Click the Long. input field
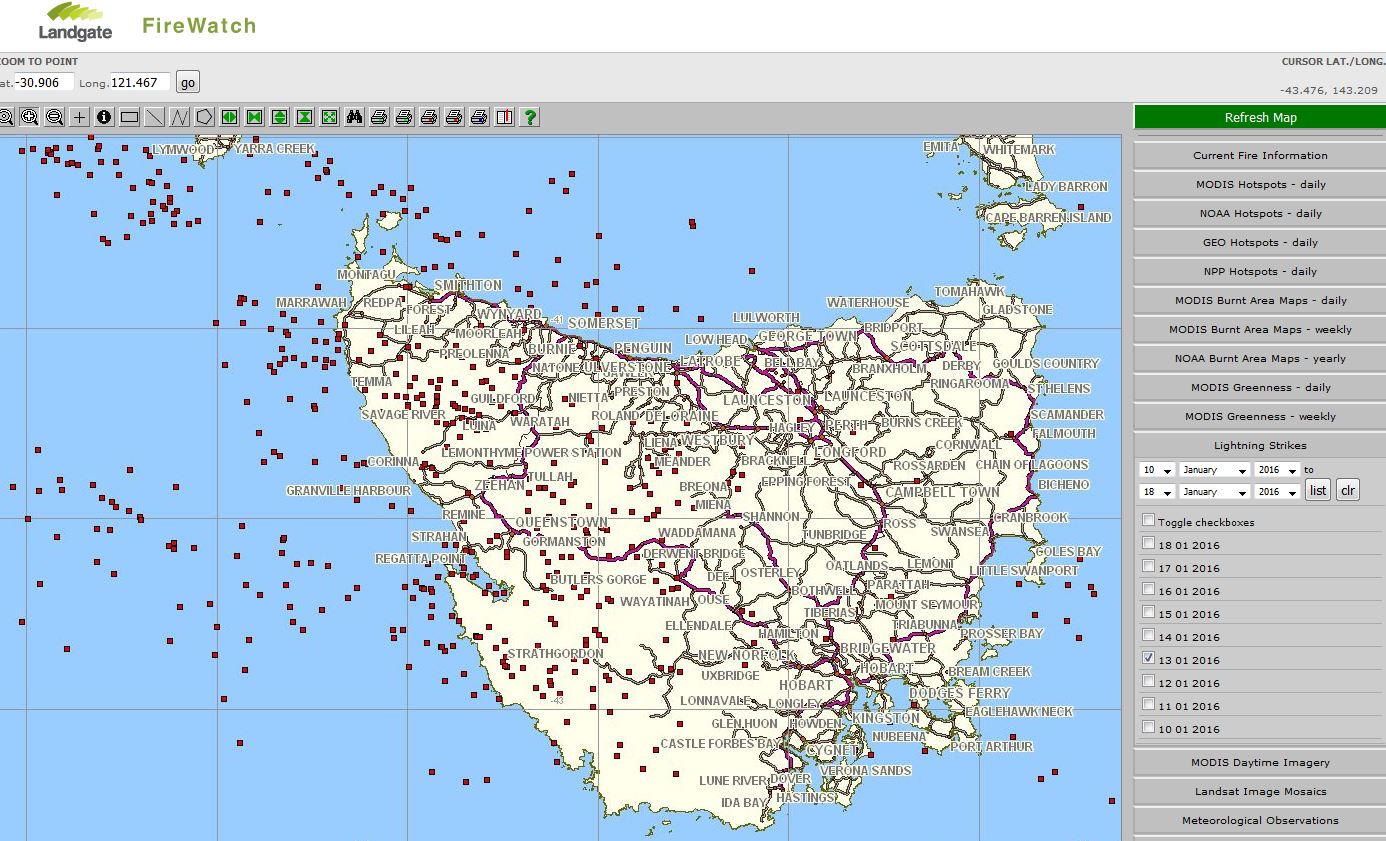This screenshot has width=1386, height=841. [139, 82]
